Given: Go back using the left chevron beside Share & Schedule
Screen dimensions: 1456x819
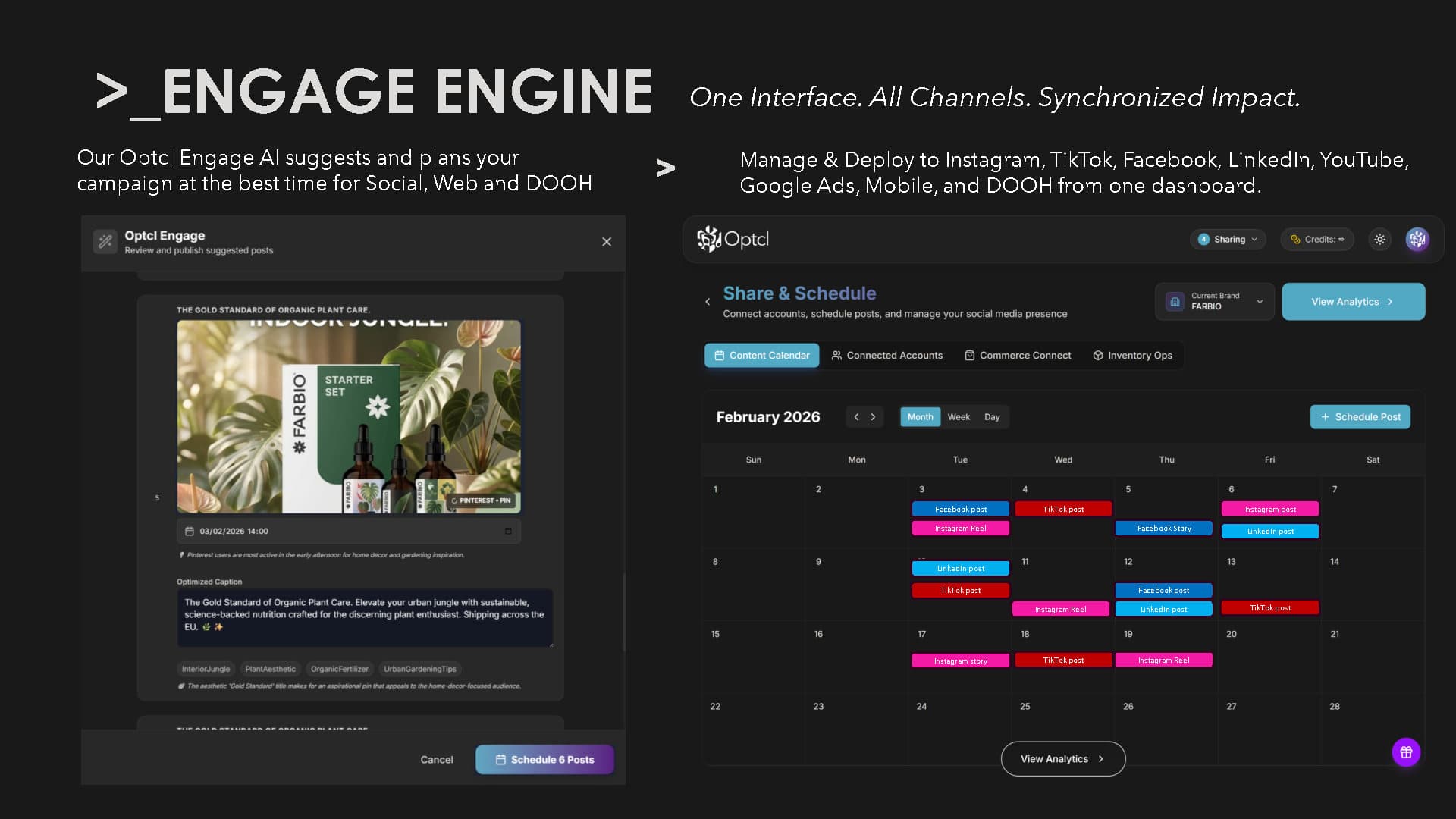Looking at the screenshot, I should [x=708, y=302].
